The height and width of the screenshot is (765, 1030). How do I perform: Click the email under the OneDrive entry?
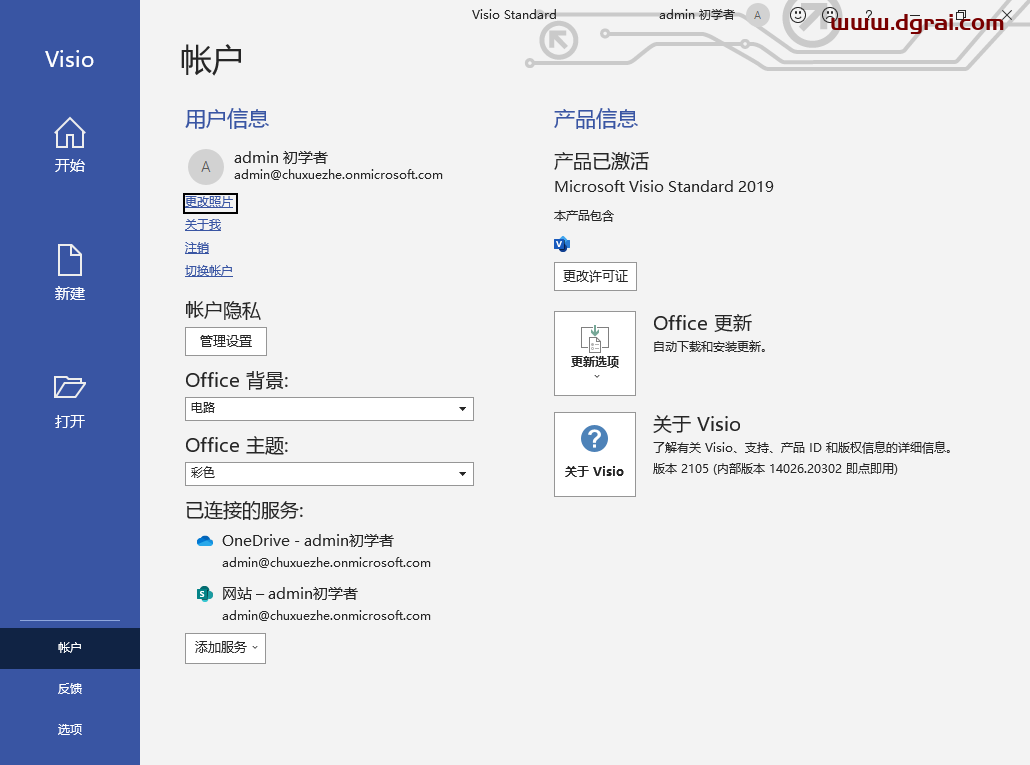point(326,563)
